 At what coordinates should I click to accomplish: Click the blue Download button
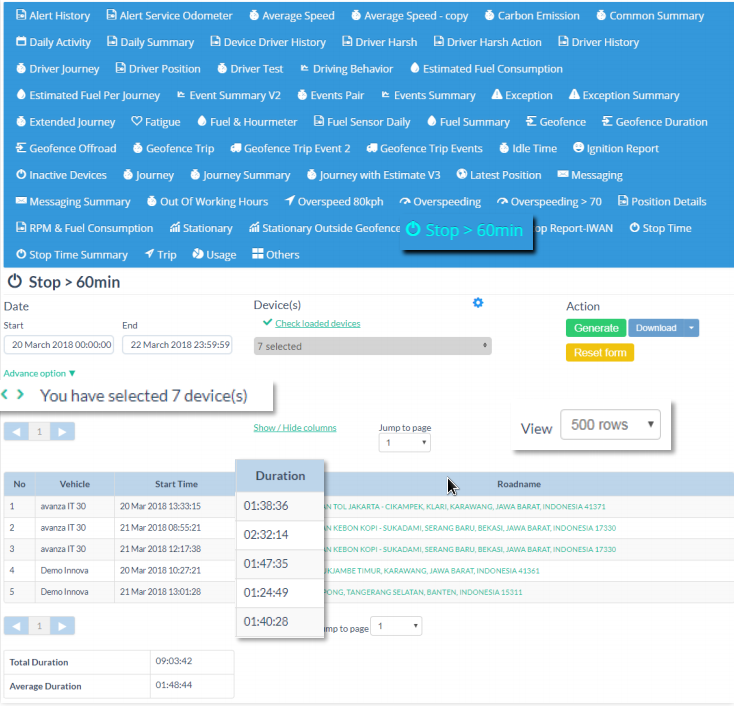(656, 328)
